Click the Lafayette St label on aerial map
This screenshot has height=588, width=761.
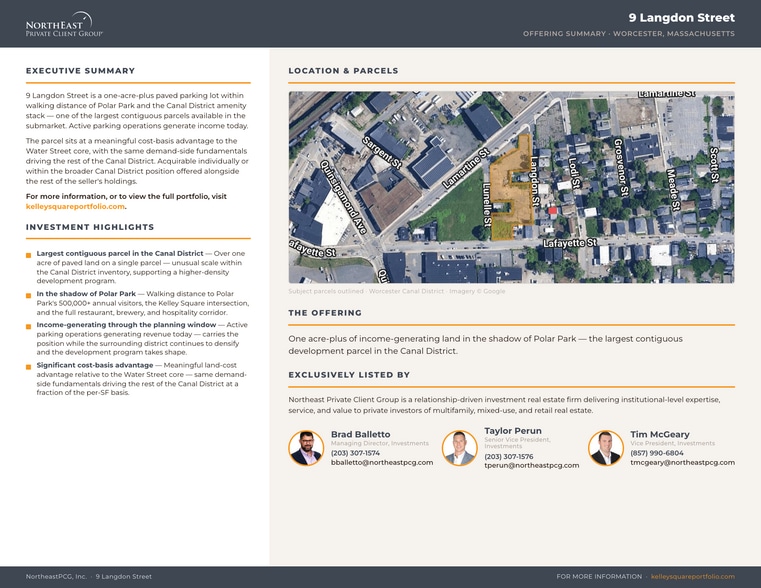point(570,243)
